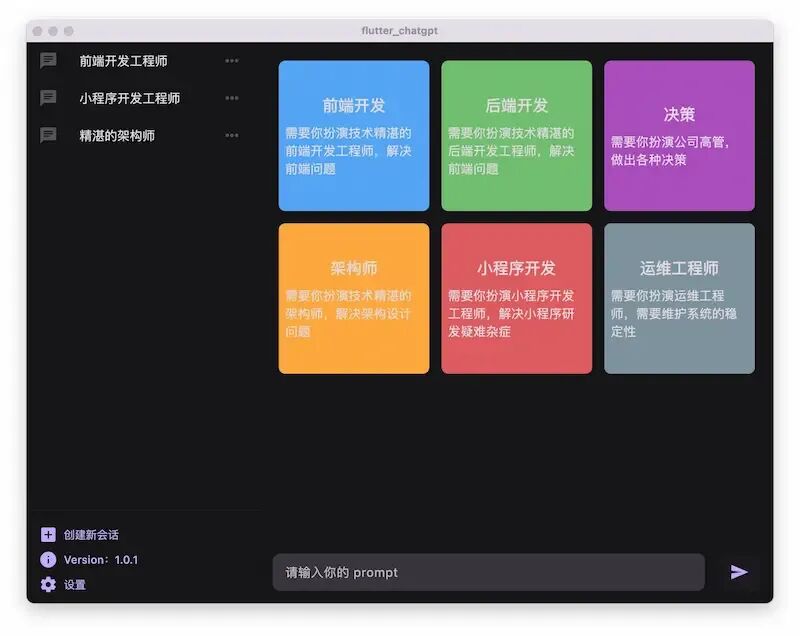Click the chat icon beside 前端开发工程师
The width and height of the screenshot is (800, 636).
click(48, 61)
